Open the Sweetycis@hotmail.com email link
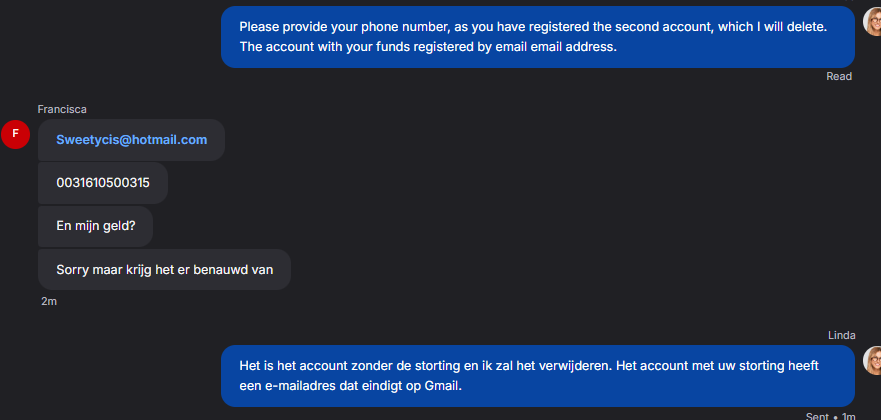The width and height of the screenshot is (881, 420). coord(131,140)
